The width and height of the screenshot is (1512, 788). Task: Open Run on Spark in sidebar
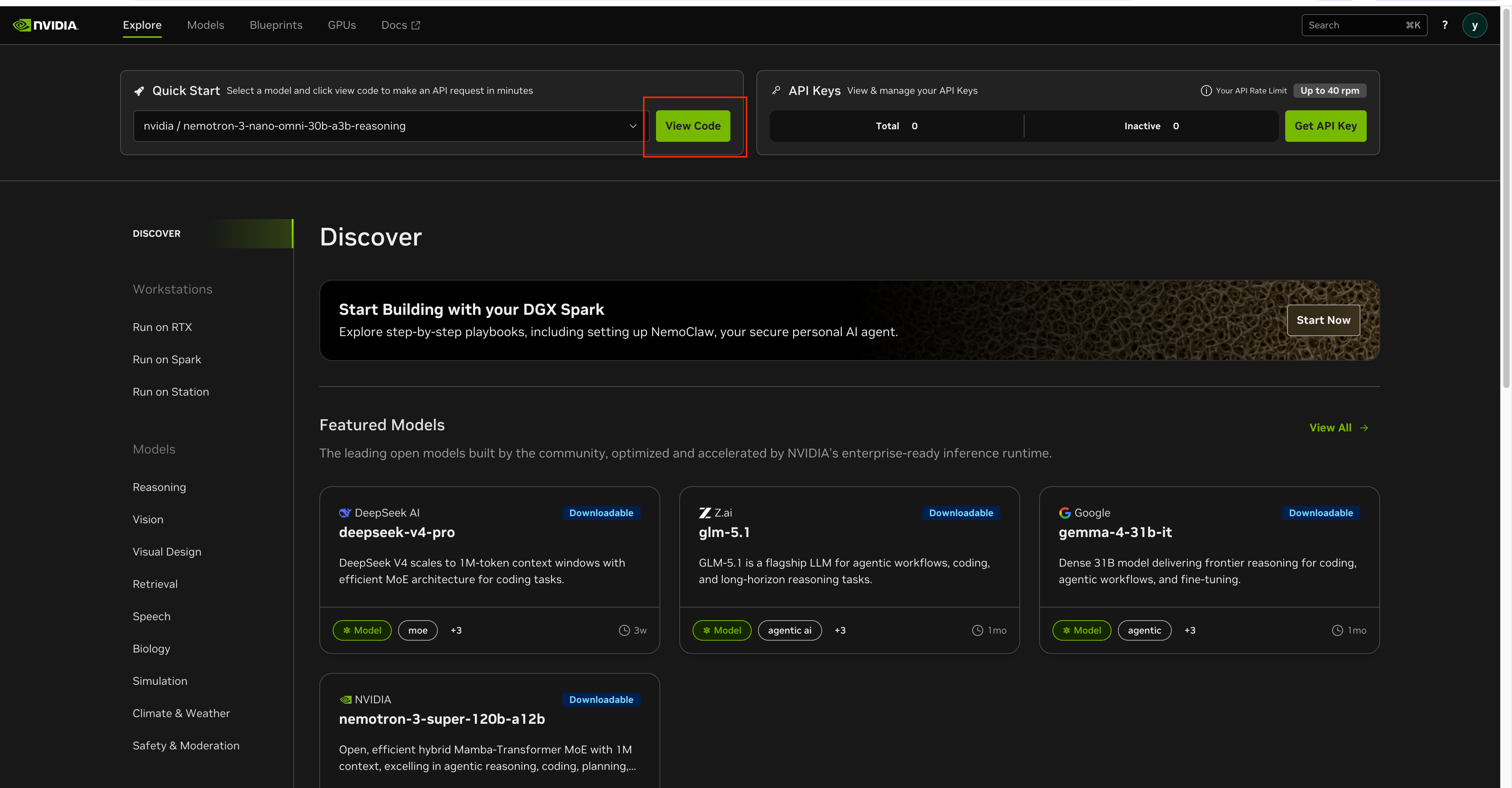(x=167, y=359)
